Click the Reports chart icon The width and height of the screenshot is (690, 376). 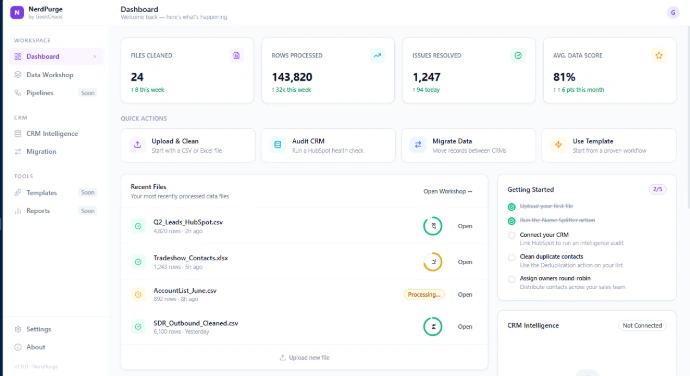[x=18, y=211]
